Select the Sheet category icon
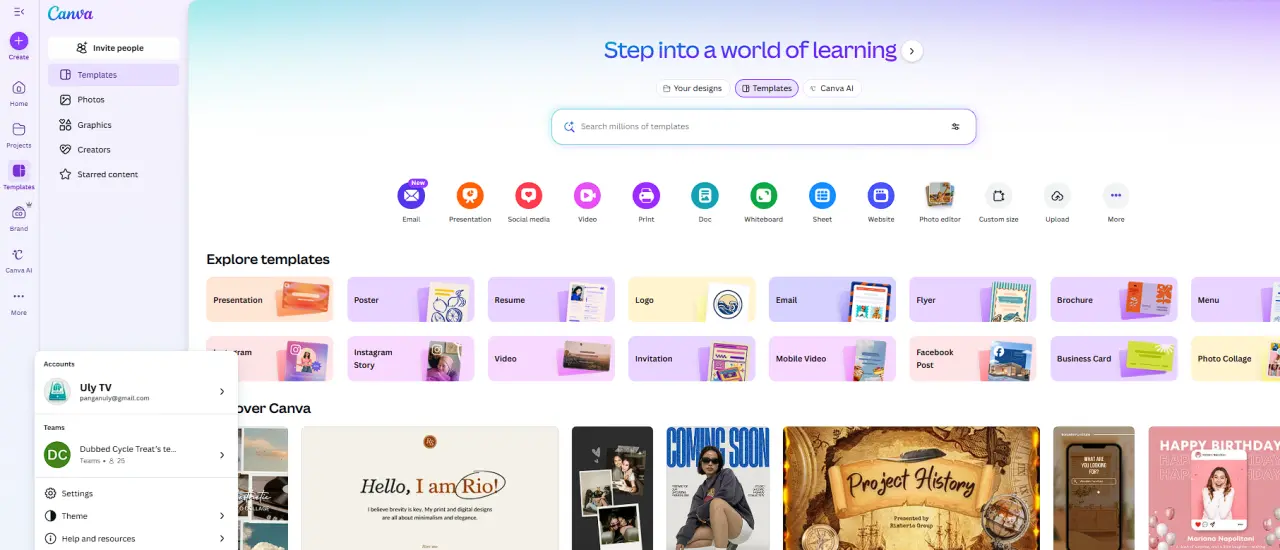This screenshot has width=1280, height=550. pyautogui.click(x=822, y=195)
